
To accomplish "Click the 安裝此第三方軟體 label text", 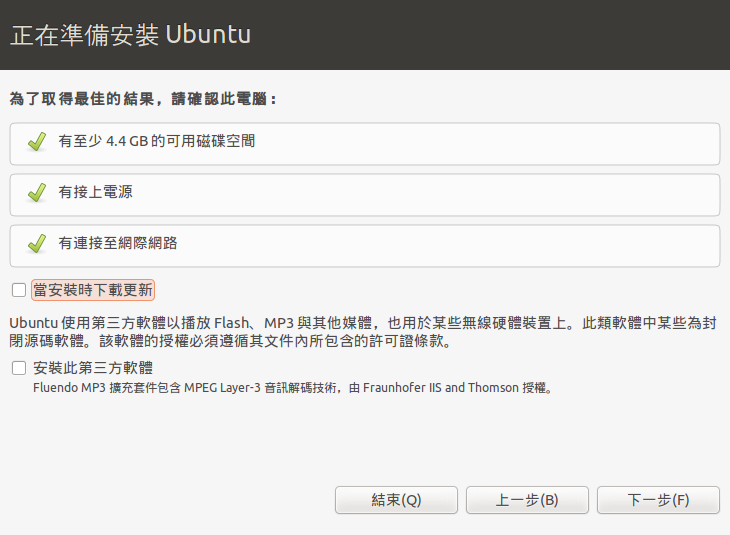I will tap(93, 368).
